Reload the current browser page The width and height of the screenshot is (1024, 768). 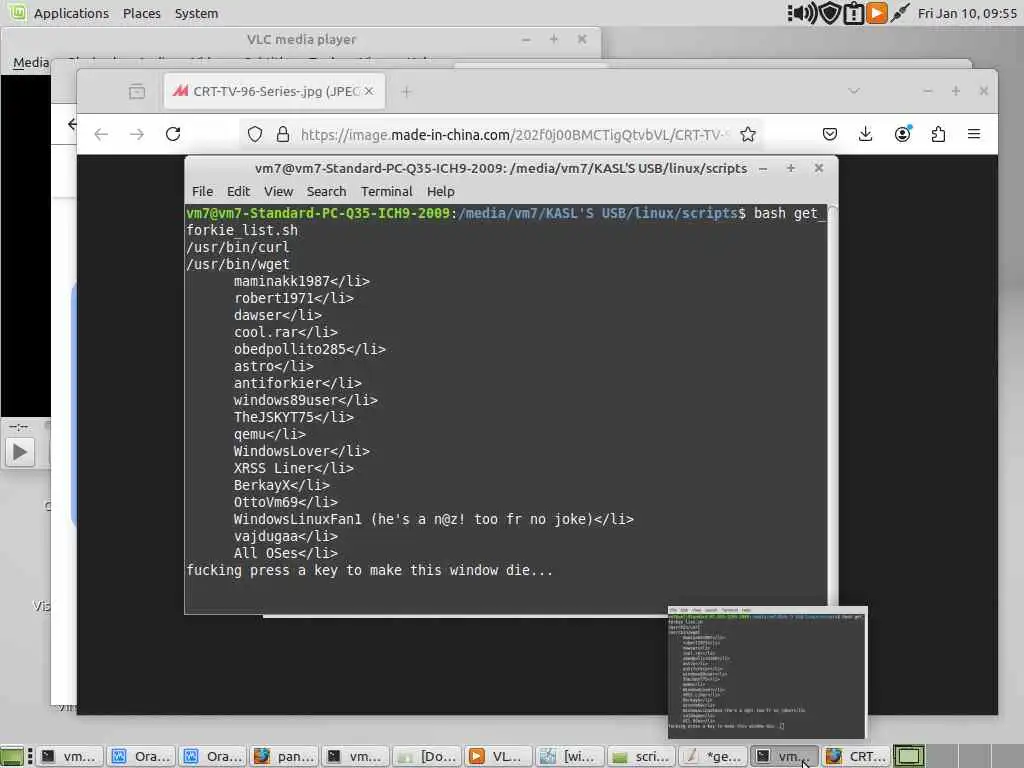point(173,134)
